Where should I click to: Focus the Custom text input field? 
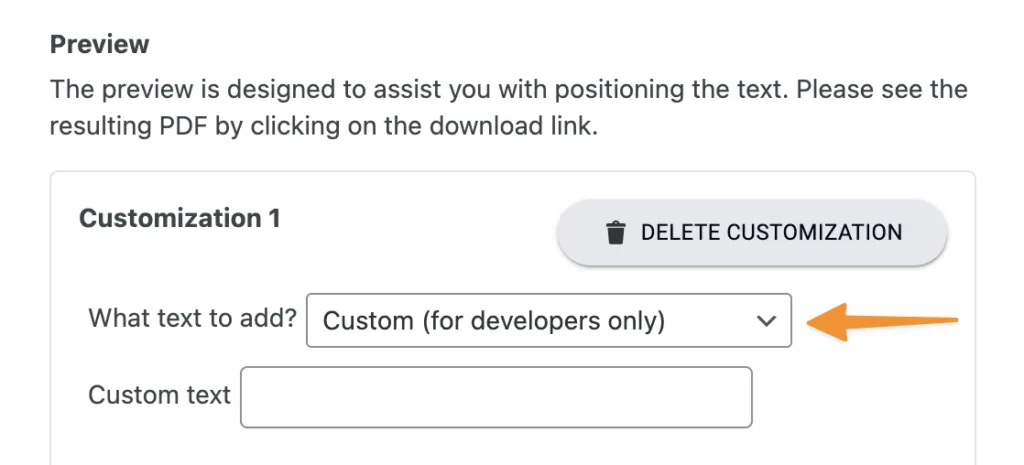tap(496, 396)
